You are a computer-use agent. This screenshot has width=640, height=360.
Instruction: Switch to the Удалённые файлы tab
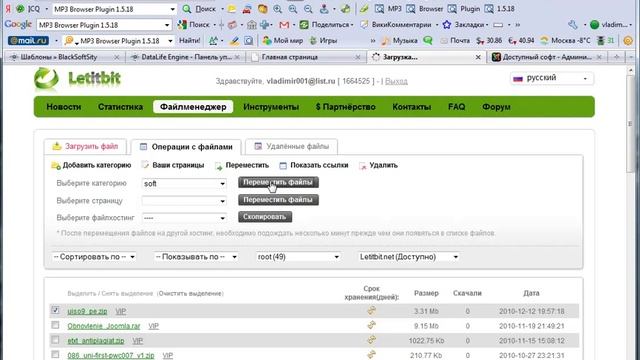click(x=291, y=147)
